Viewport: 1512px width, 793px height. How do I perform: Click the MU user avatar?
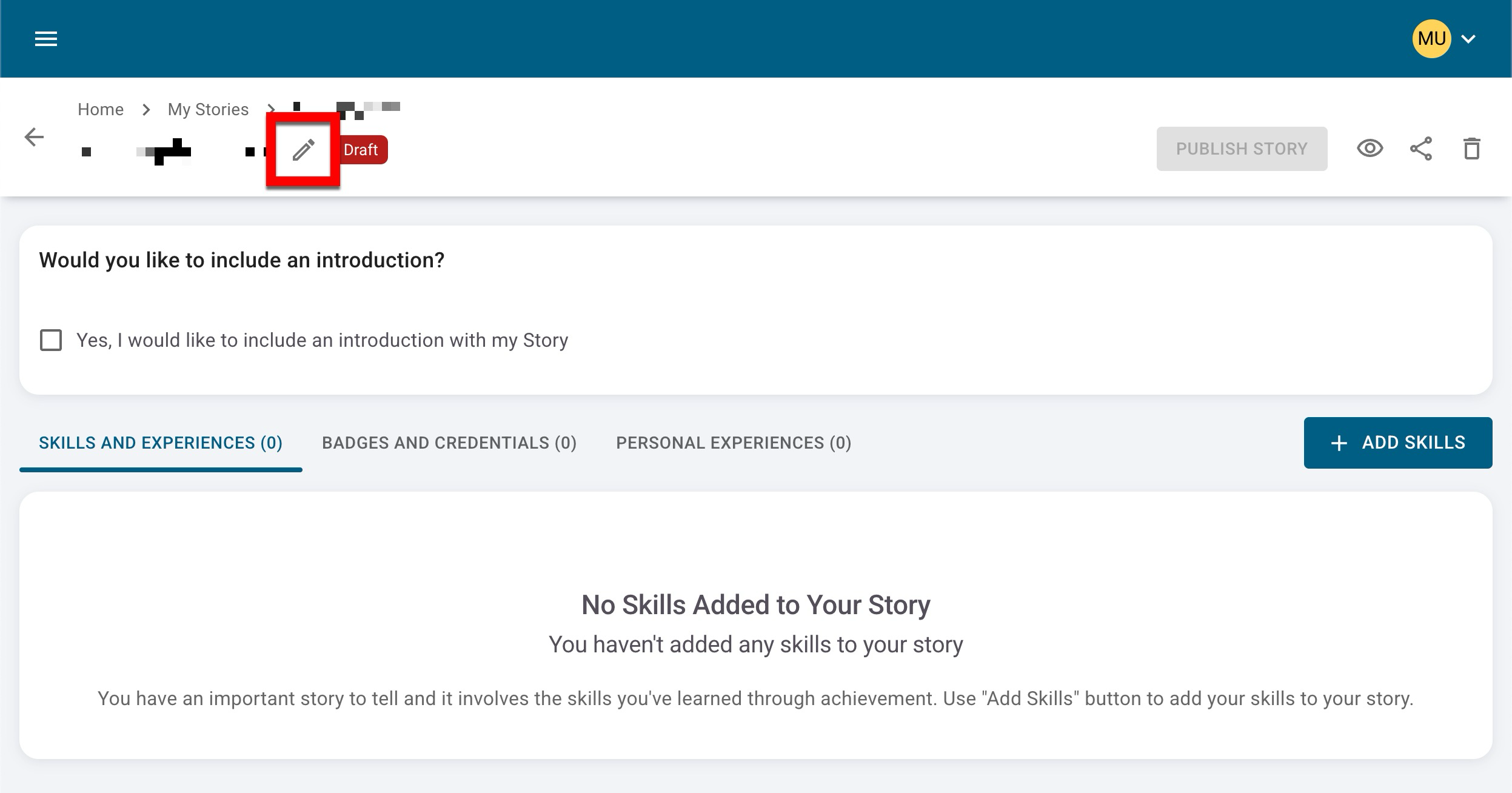(x=1431, y=39)
